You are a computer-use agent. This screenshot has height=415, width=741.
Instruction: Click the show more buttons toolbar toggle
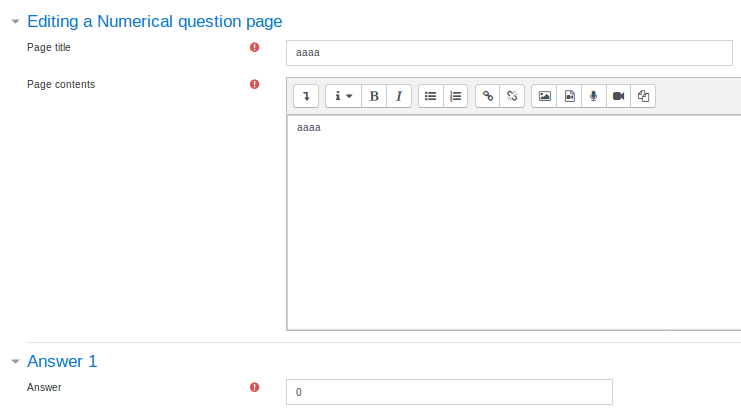306,96
